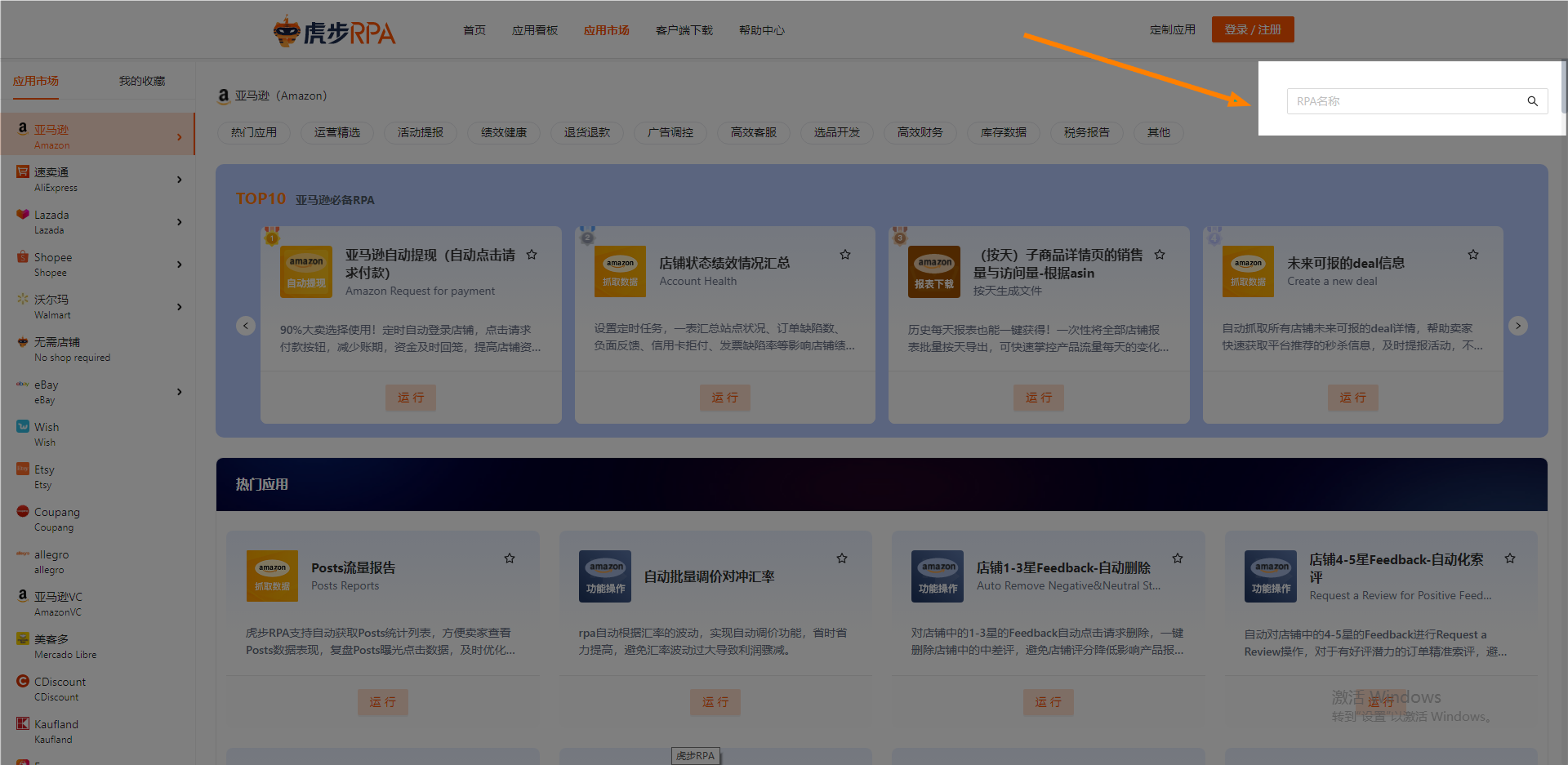This screenshot has height=765, width=1568.
Task: Select the 活动提报 category pill
Action: [x=421, y=132]
